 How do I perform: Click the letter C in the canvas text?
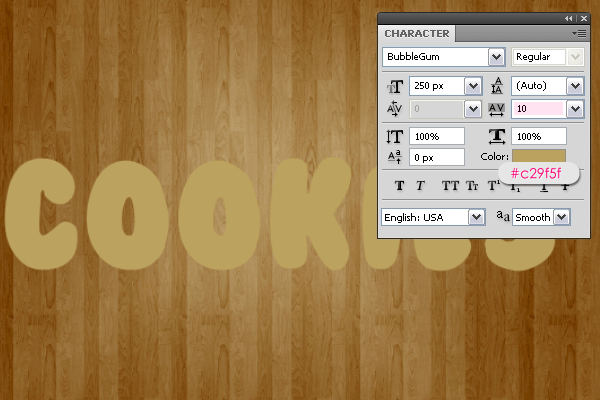pyautogui.click(x=23, y=214)
